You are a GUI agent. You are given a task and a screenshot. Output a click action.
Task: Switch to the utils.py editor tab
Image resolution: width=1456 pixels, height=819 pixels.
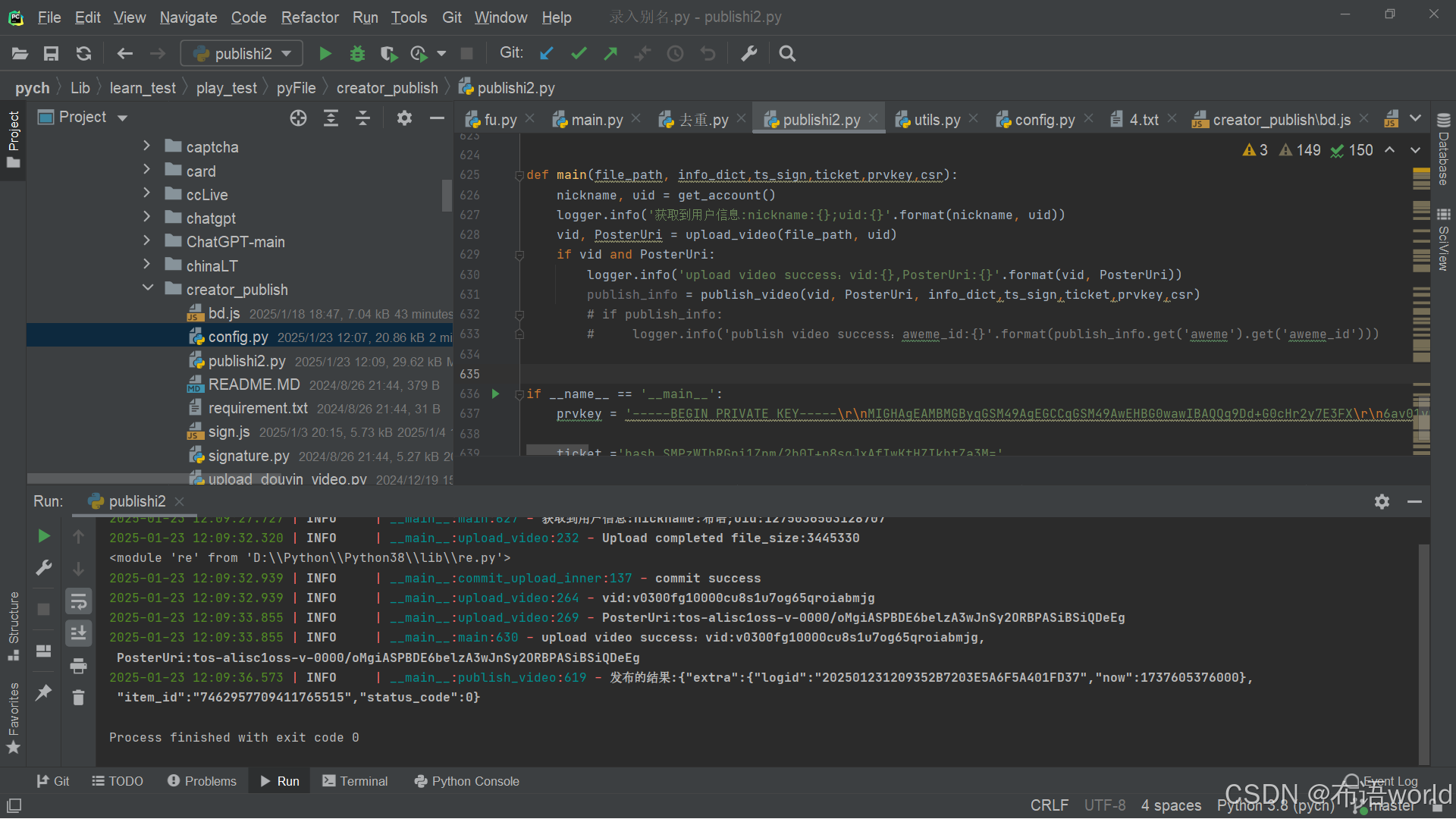(937, 120)
